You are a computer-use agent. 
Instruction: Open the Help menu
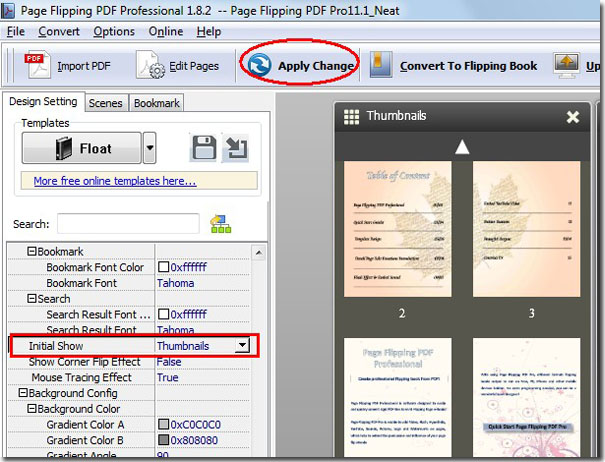pos(209,32)
